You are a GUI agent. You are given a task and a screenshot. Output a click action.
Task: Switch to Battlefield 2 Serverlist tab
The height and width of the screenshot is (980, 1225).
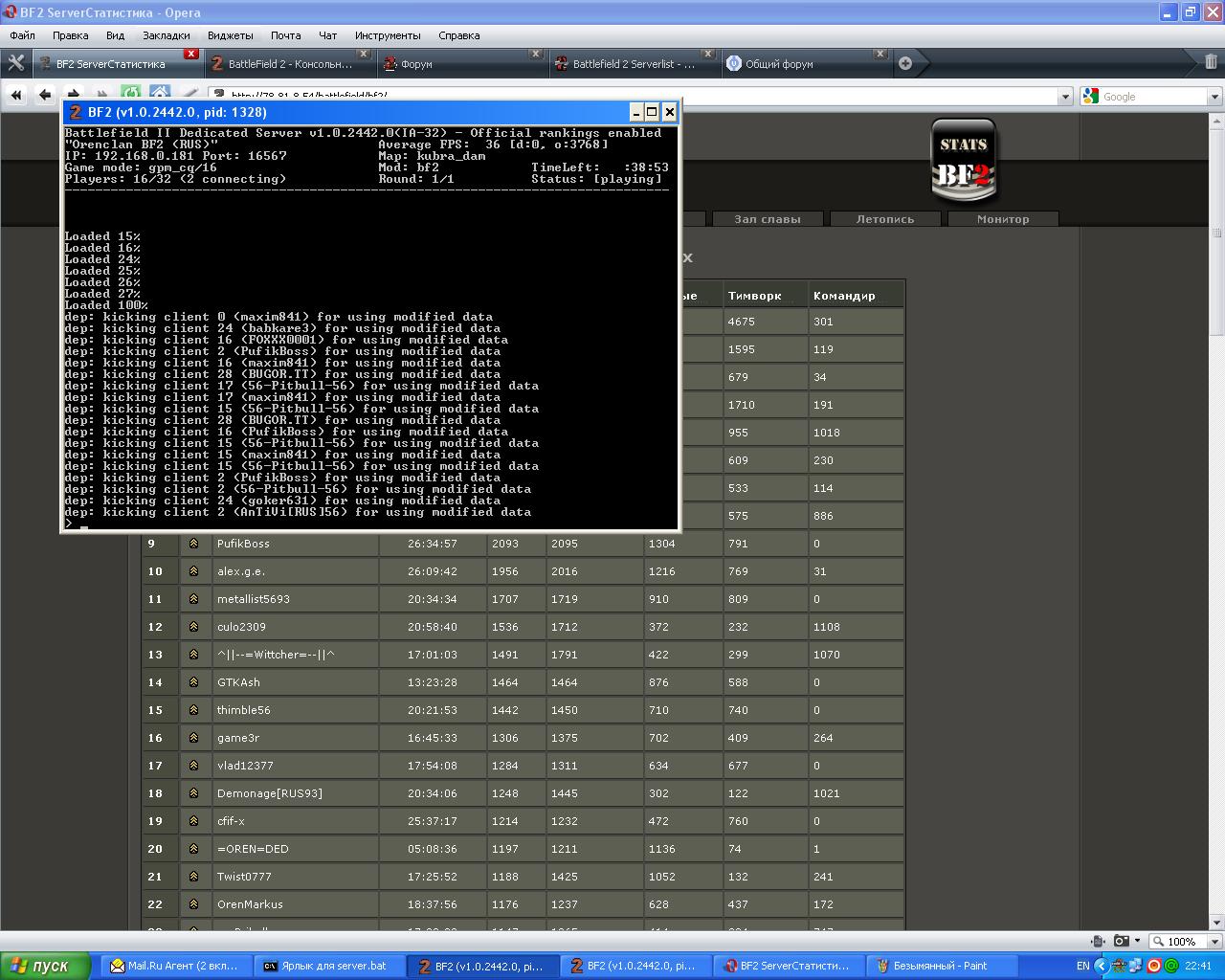tap(634, 63)
